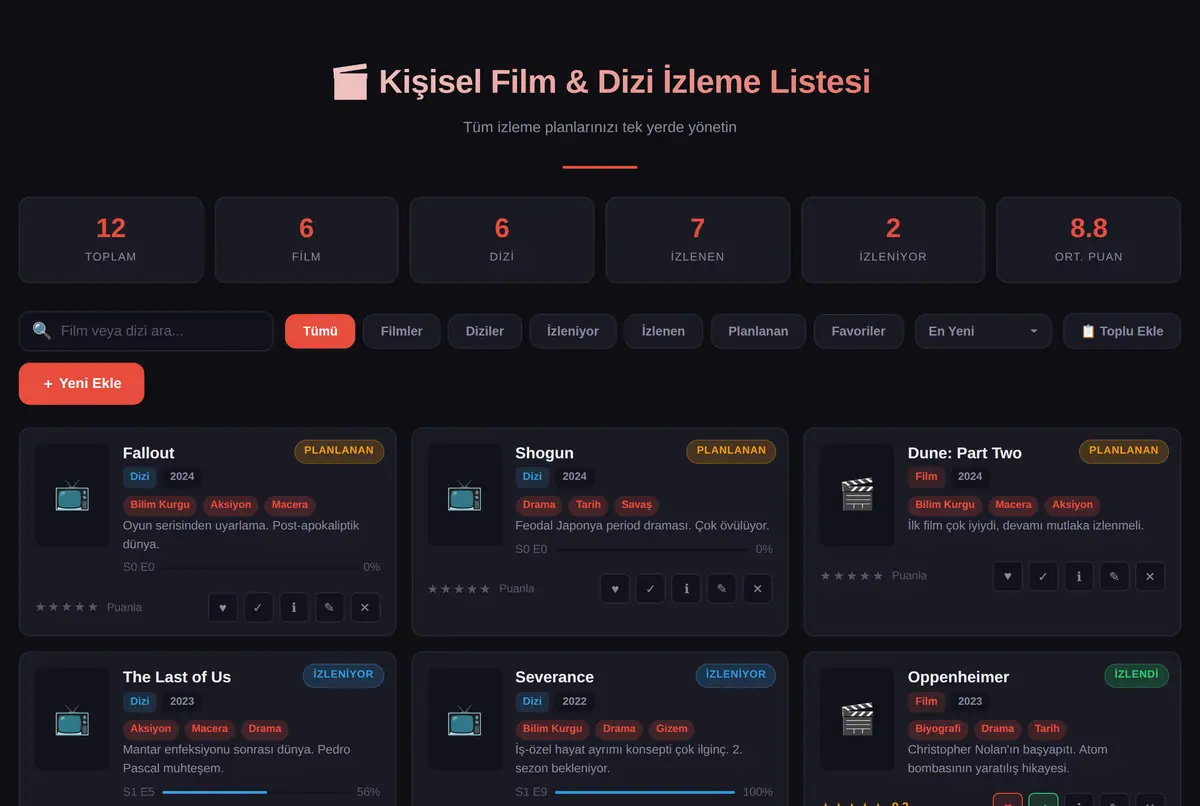Show only Favoriler

pyautogui.click(x=858, y=331)
